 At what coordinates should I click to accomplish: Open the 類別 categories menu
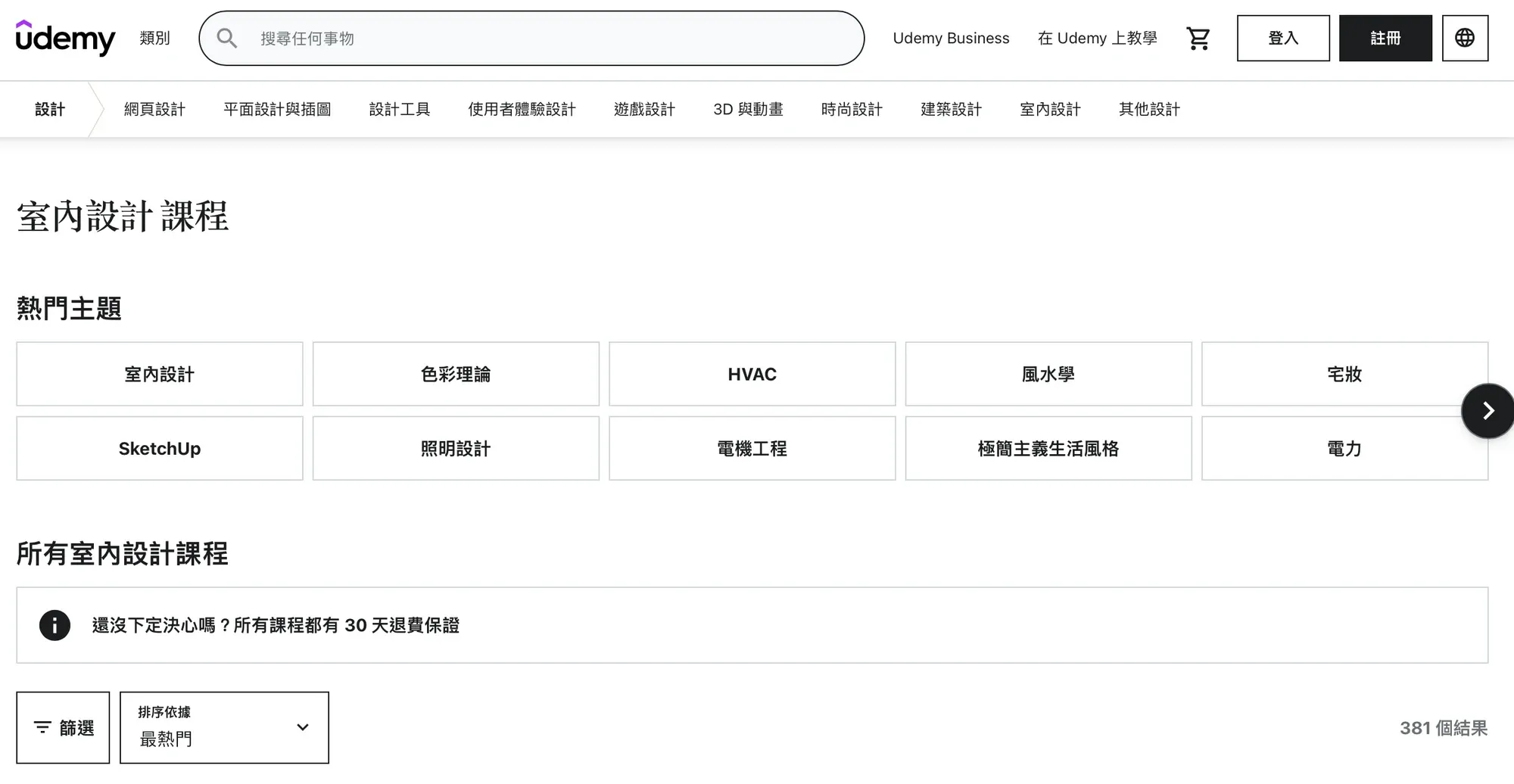click(154, 38)
